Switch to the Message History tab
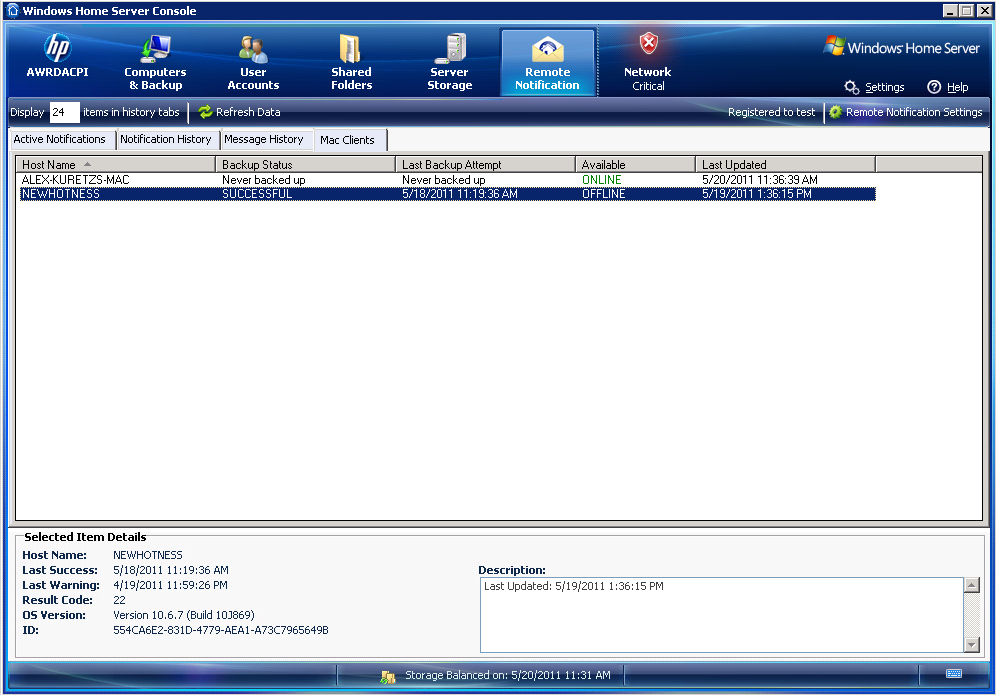Image resolution: width=996 pixels, height=695 pixels. click(x=264, y=139)
